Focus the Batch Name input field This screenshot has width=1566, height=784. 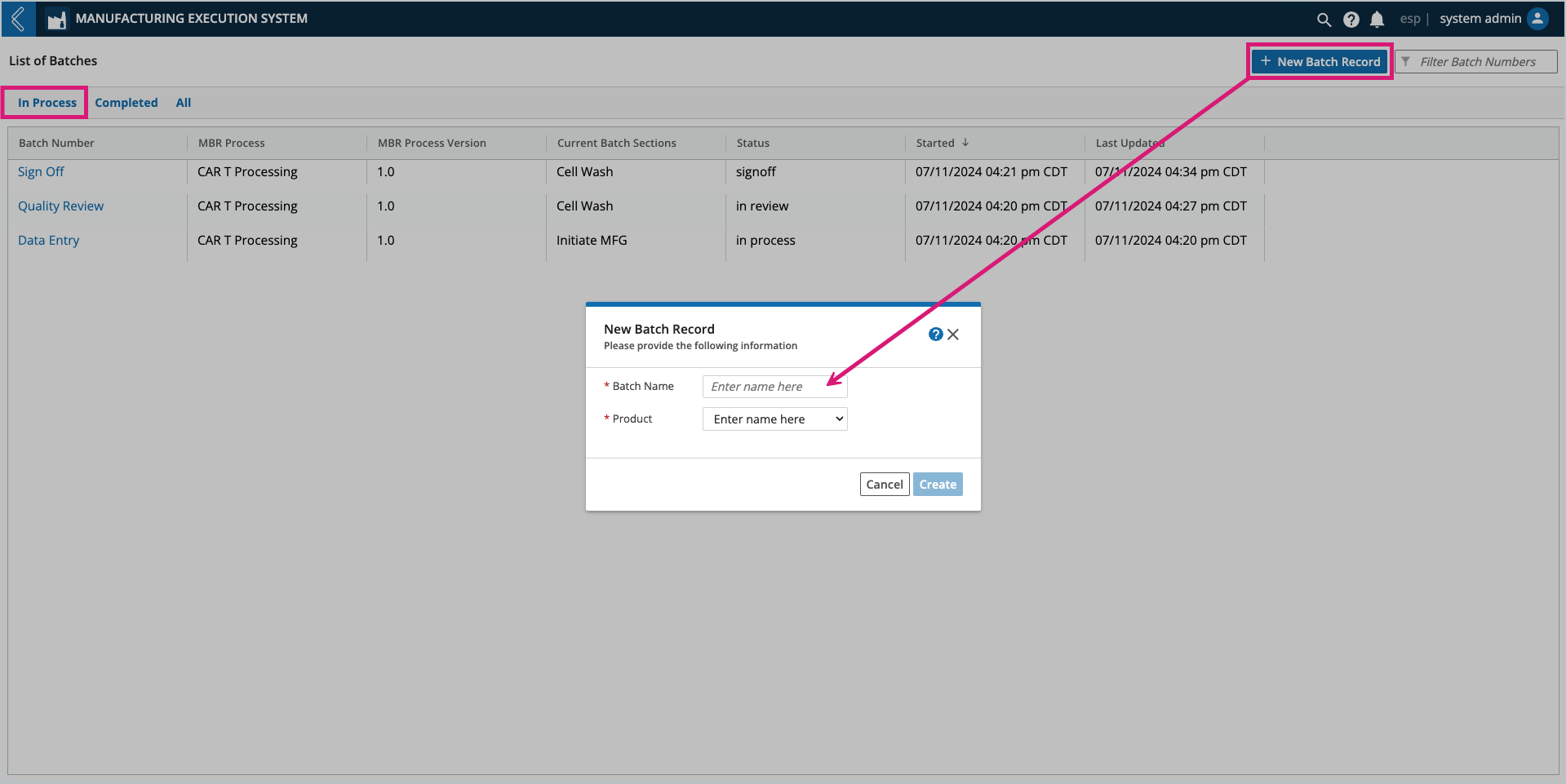tap(774, 387)
